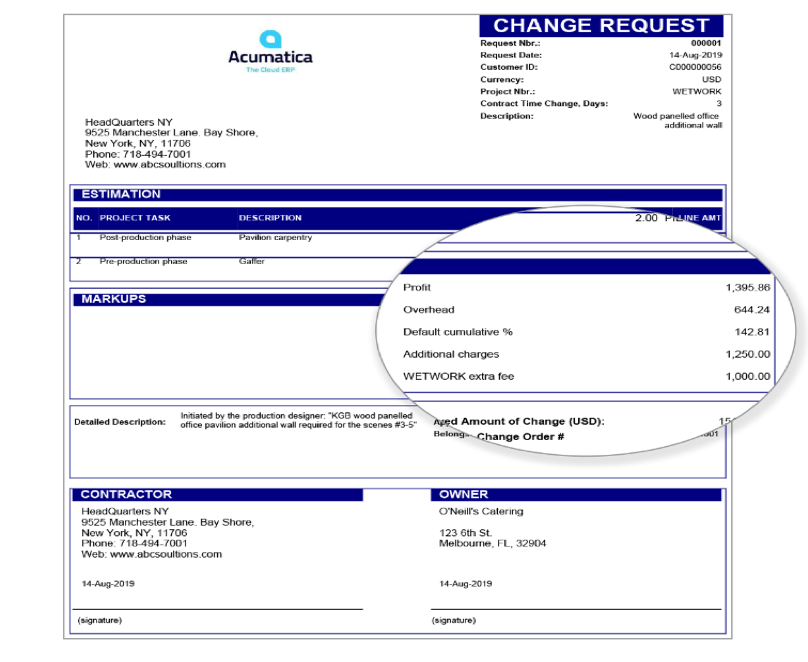This screenshot has height=662, width=808.
Task: Click owner date 14-Aug-2019
Action: tap(465, 584)
